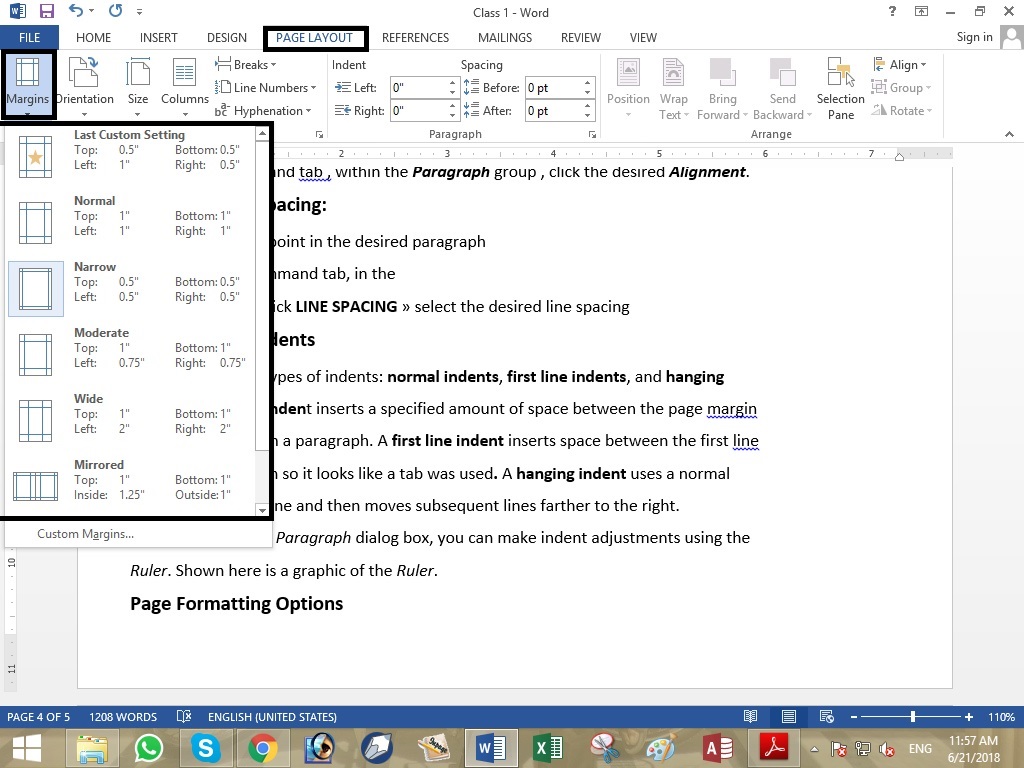Image resolution: width=1024 pixels, height=768 pixels.
Task: Toggle spelling check via proofing status icon
Action: 183,716
